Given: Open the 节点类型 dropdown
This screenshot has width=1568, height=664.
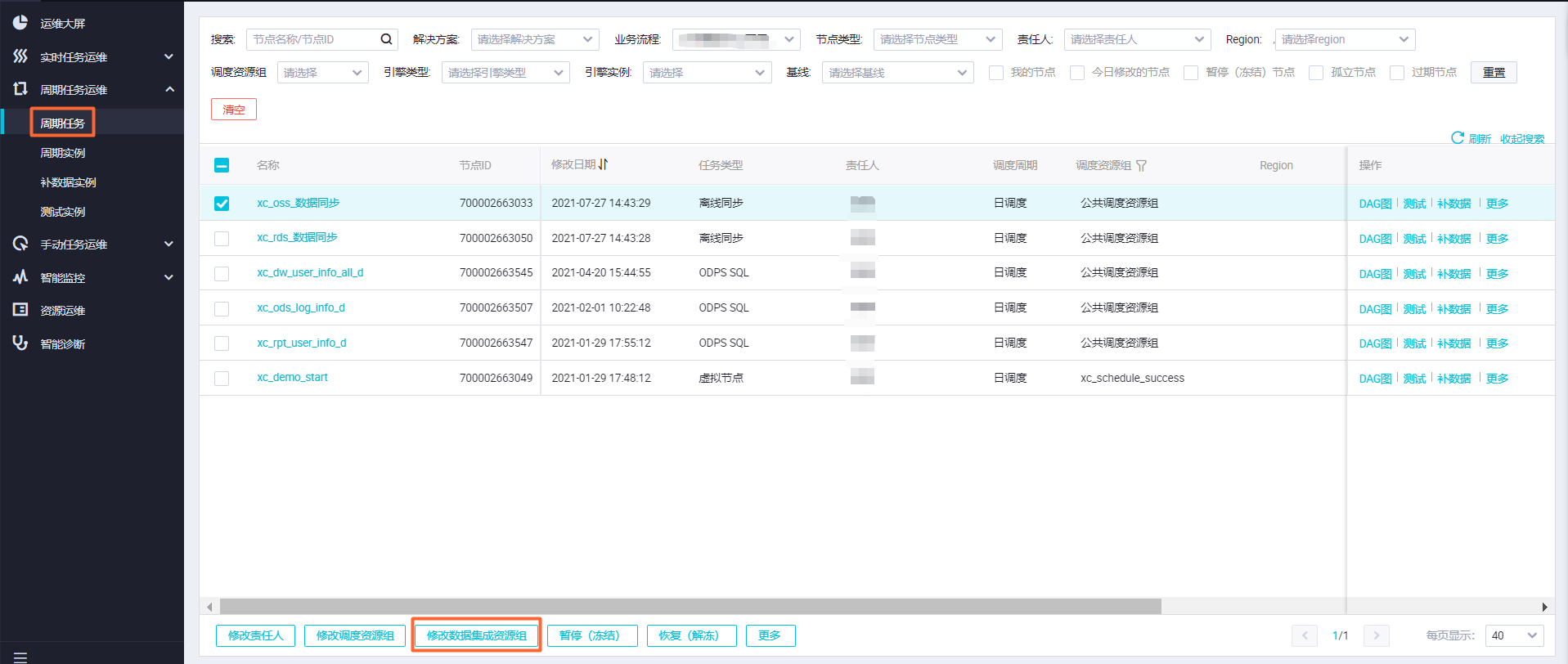Looking at the screenshot, I should tap(938, 39).
